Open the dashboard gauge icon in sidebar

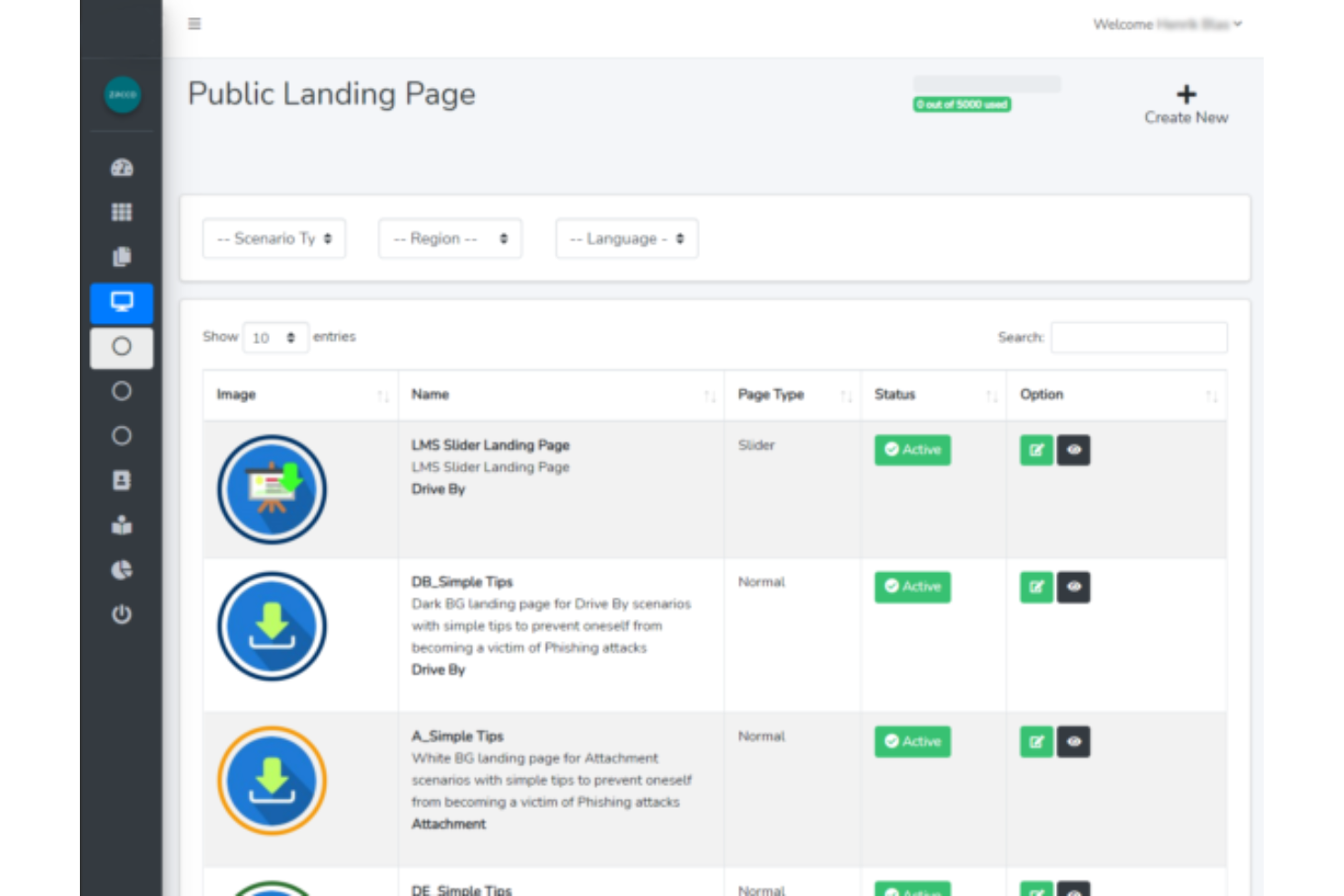point(122,167)
